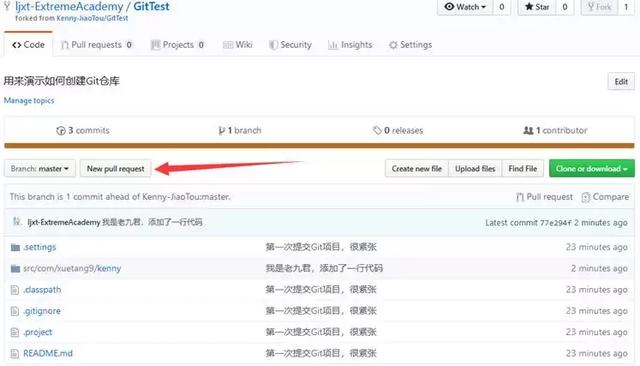The image size is (640, 366).
Task: Click the Star count 0
Action: pyautogui.click(x=565, y=7)
